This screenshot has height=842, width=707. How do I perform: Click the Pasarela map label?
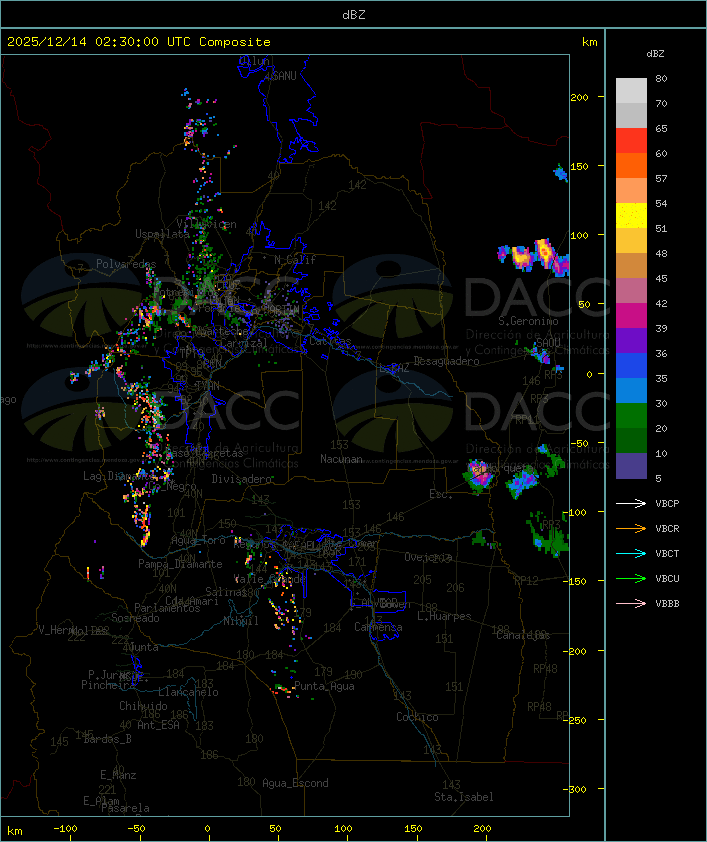125,808
